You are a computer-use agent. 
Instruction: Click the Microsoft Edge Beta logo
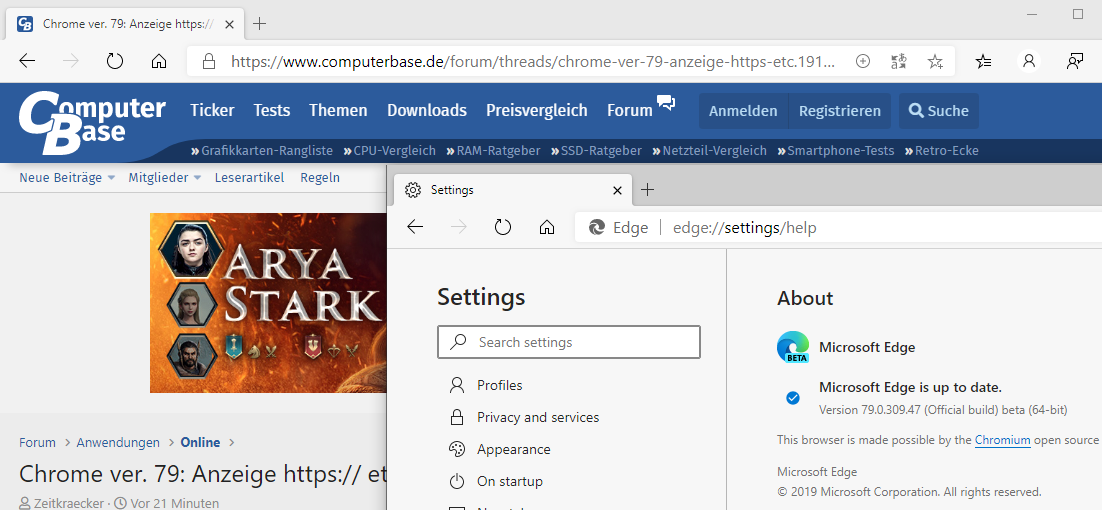click(x=793, y=346)
